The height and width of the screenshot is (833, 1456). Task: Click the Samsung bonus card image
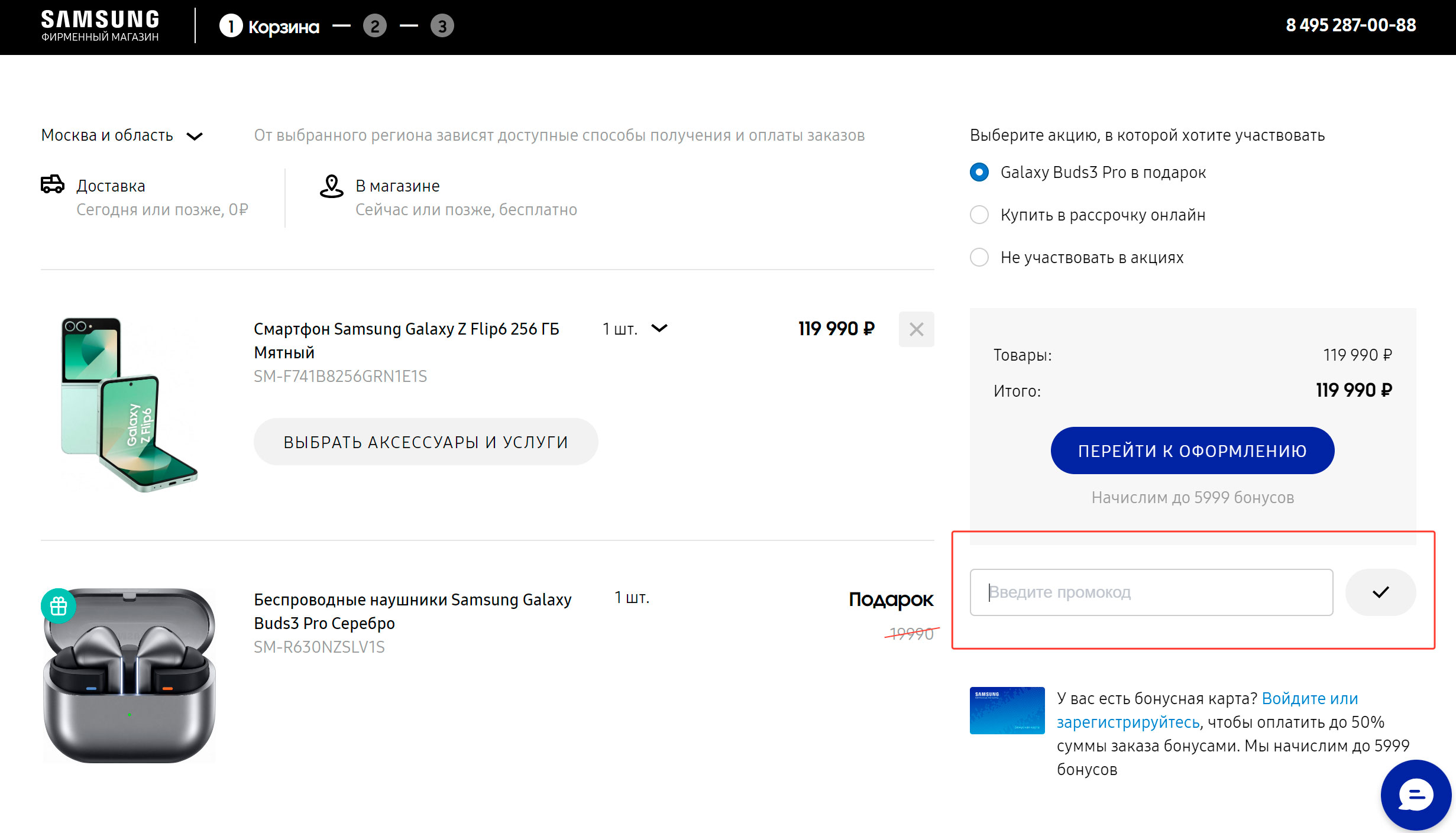click(x=1007, y=710)
